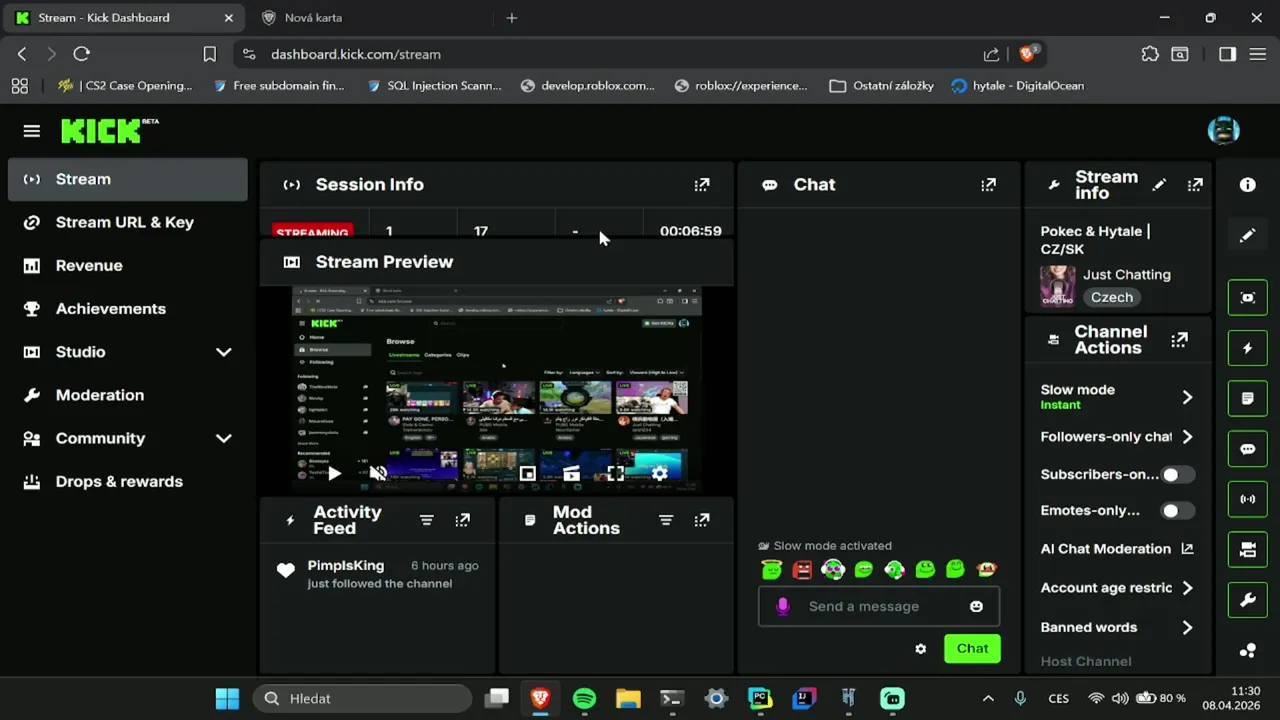This screenshot has height=720, width=1280.
Task: Toggle the stream preview widget in the right rail
Action: tap(1248, 298)
